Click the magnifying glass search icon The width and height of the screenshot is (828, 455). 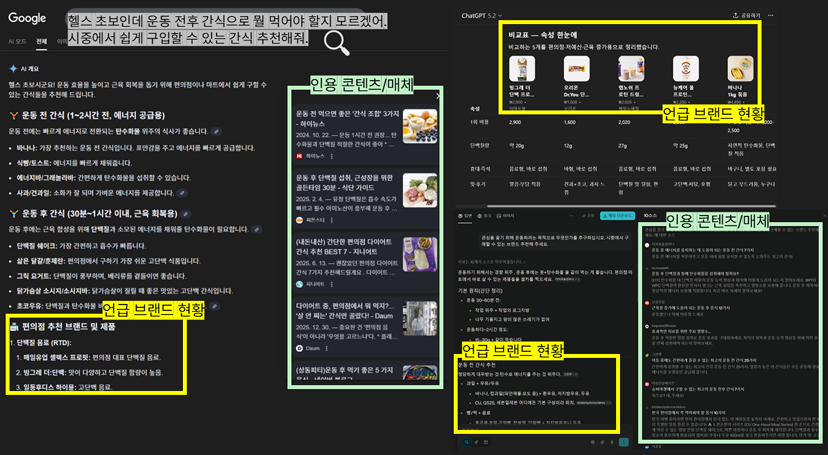click(x=337, y=41)
